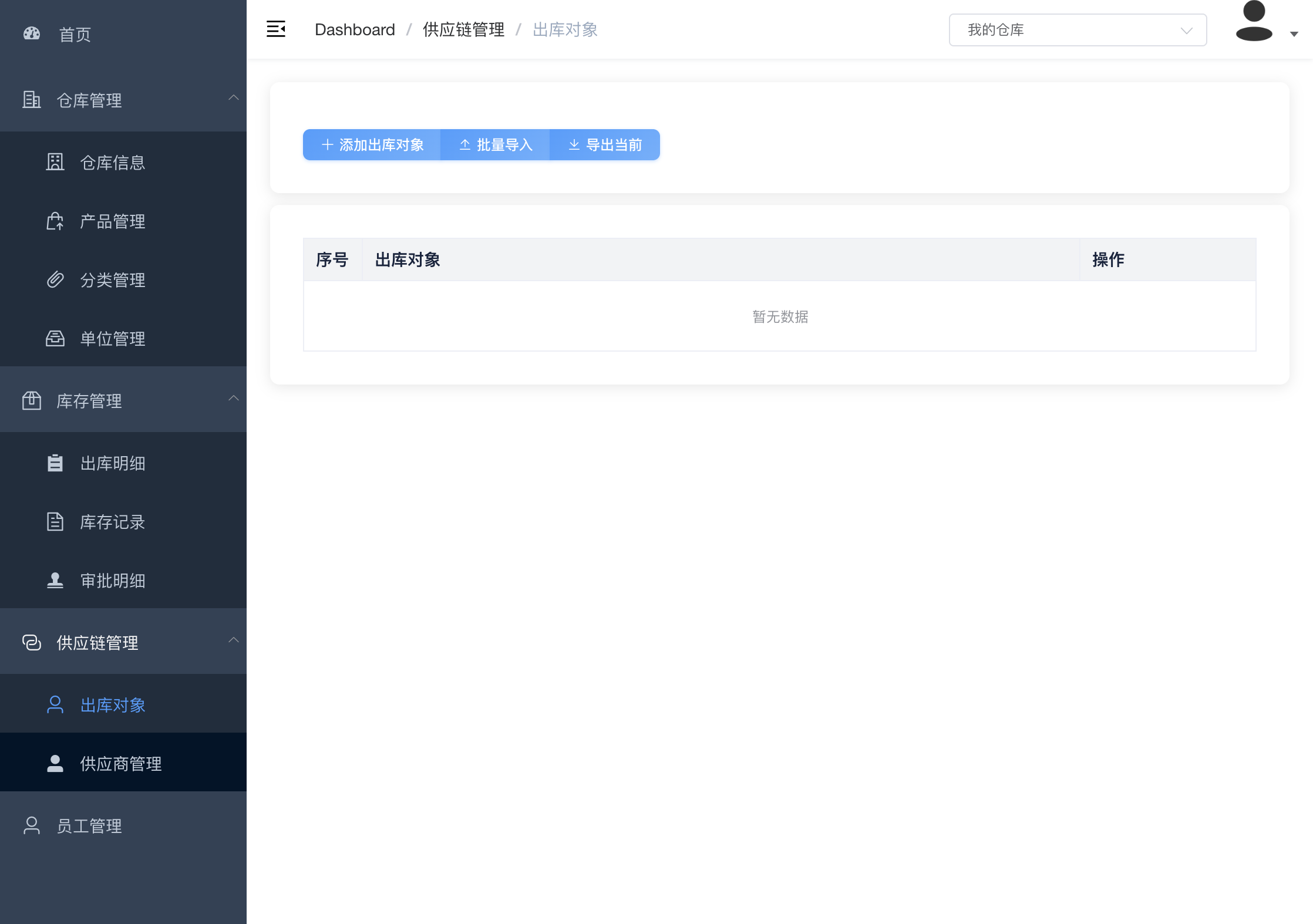
Task: Click the 导出当前 button
Action: pyautogui.click(x=605, y=145)
